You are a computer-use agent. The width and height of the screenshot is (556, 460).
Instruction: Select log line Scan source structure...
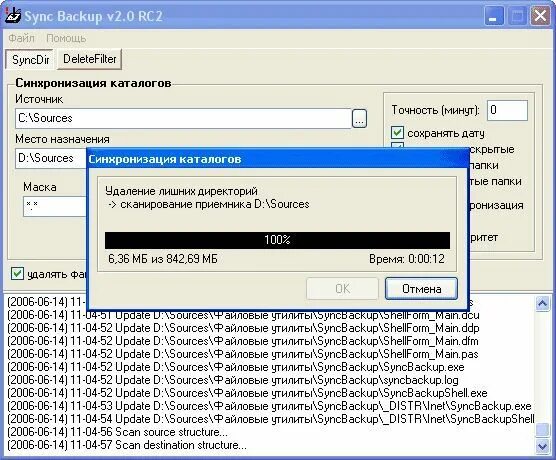tap(118, 432)
